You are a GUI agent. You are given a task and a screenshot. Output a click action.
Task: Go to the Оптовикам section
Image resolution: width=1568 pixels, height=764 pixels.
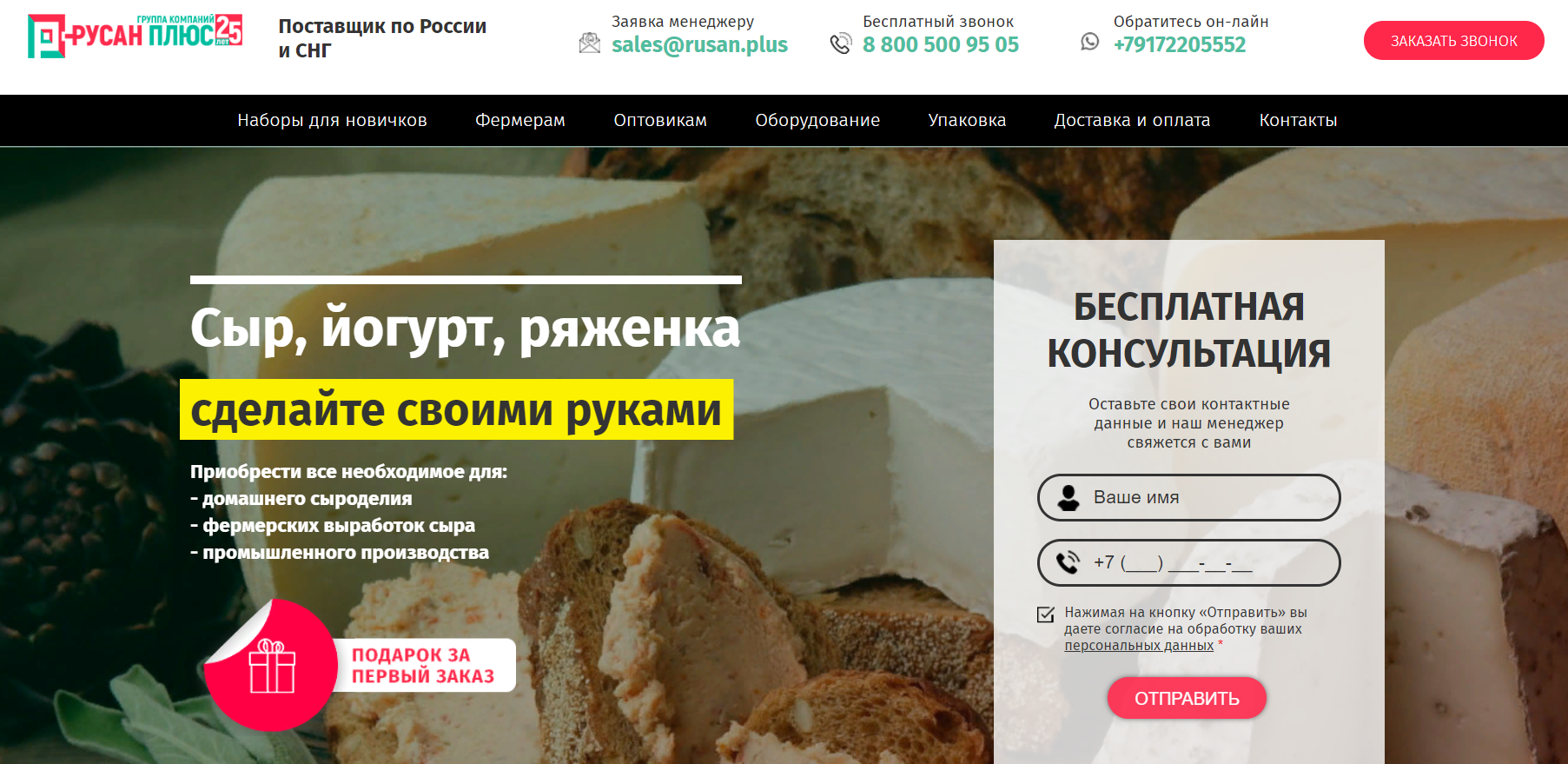660,121
